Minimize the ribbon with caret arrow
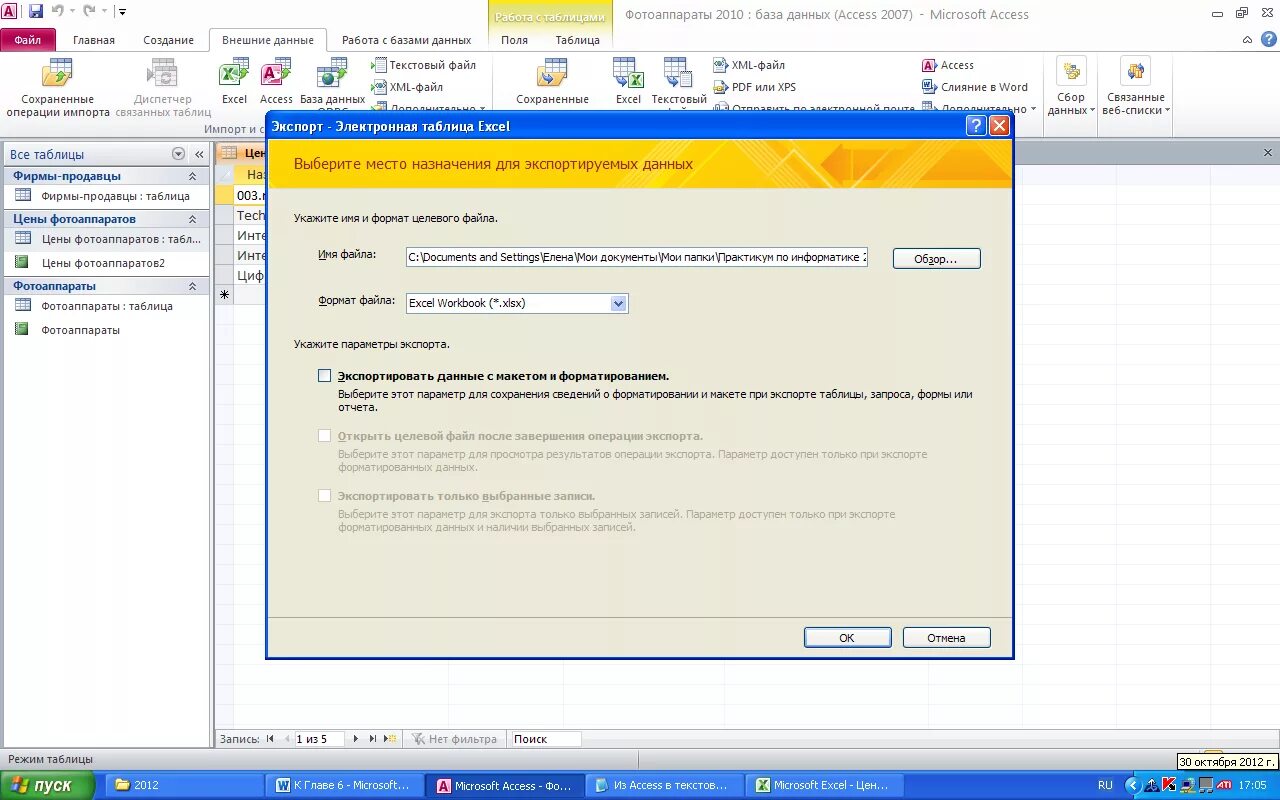The width and height of the screenshot is (1280, 800). [1246, 40]
